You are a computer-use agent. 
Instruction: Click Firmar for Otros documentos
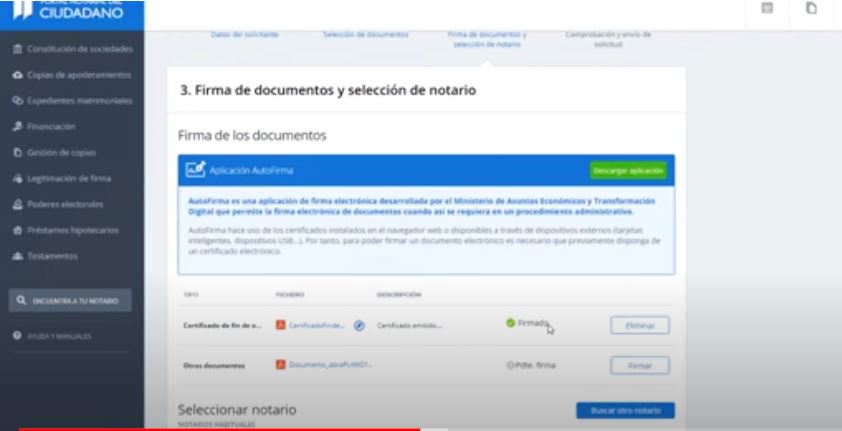coord(639,365)
